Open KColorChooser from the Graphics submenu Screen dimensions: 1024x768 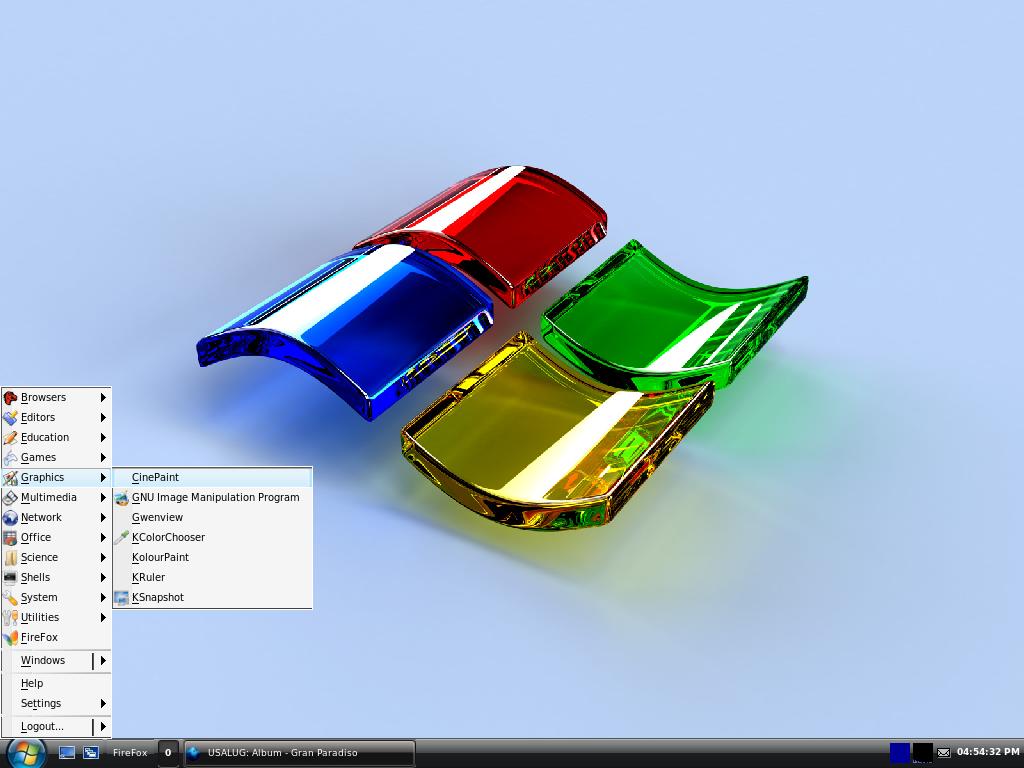(x=212, y=537)
